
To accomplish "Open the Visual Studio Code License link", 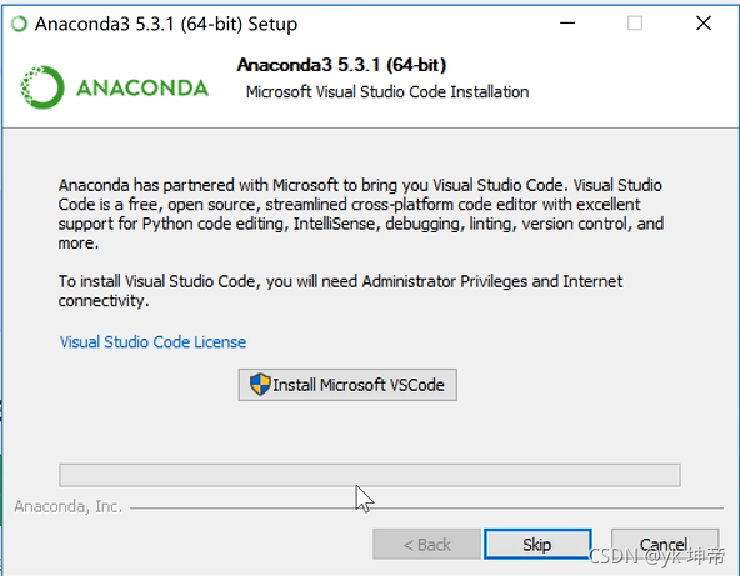I will tap(152, 342).
